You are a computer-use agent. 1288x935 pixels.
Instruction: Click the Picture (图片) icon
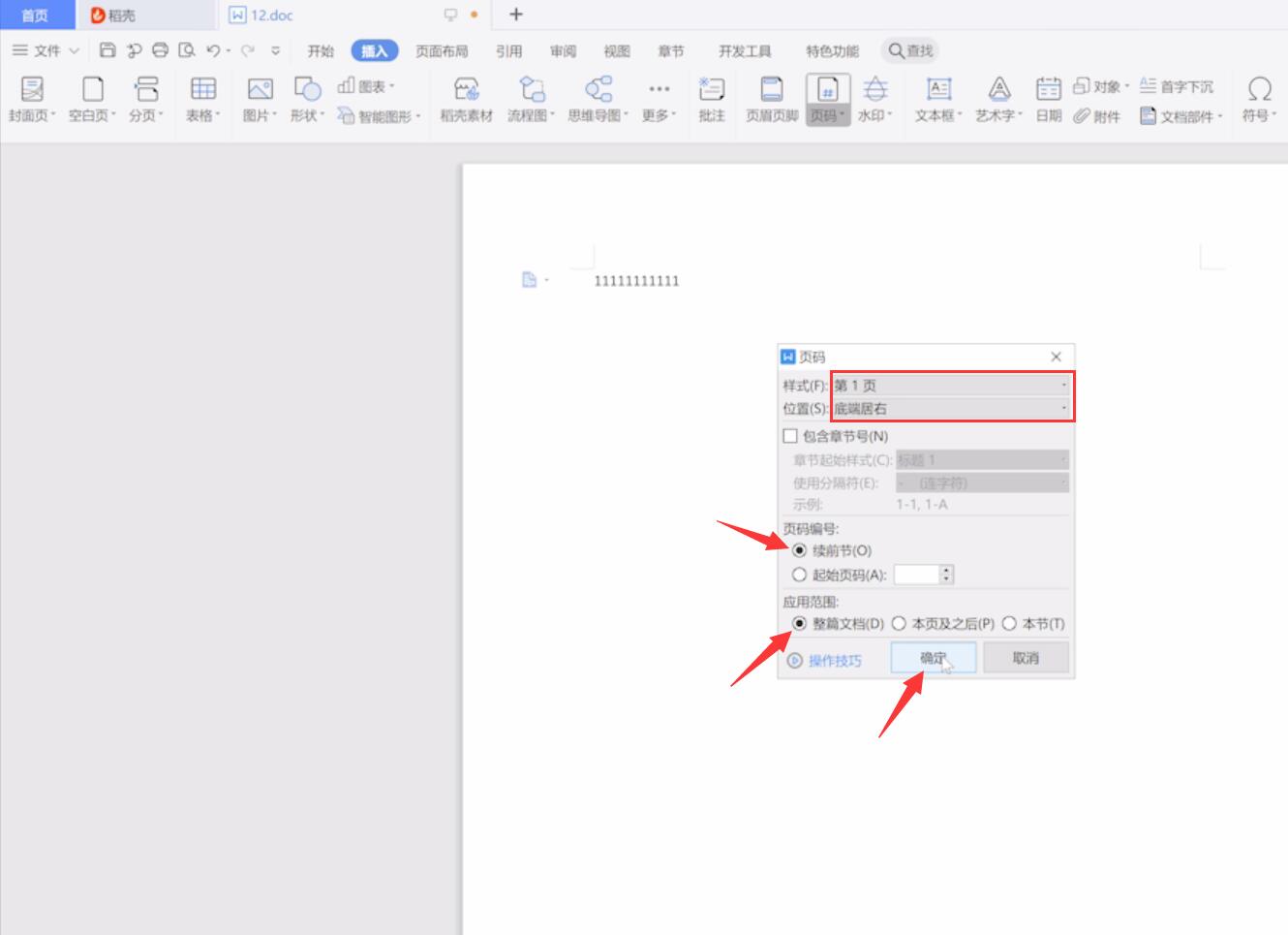point(260,89)
